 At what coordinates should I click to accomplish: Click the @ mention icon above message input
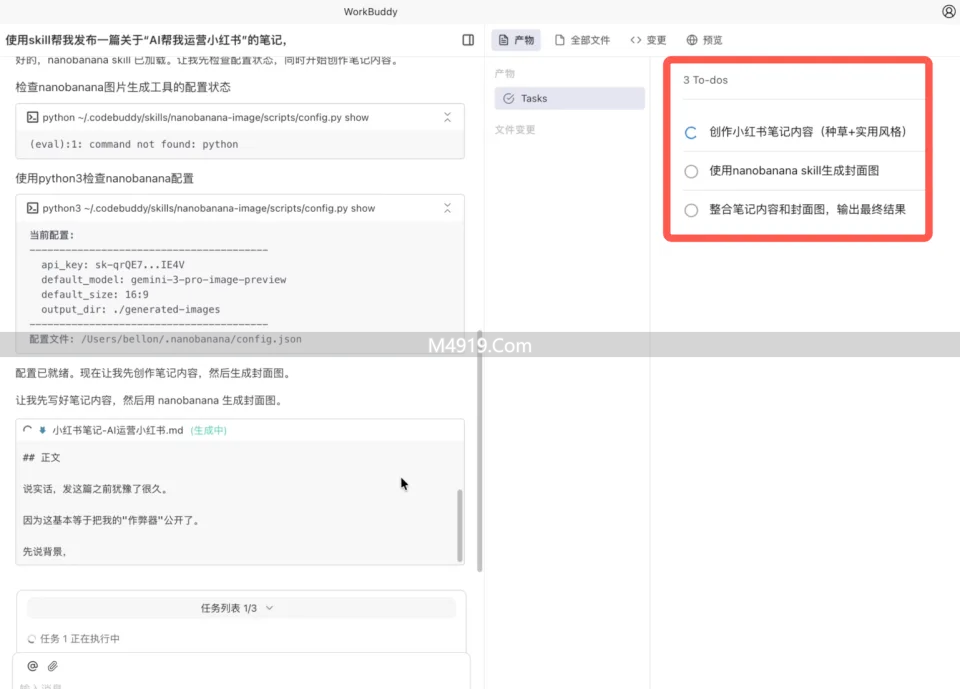[31, 666]
